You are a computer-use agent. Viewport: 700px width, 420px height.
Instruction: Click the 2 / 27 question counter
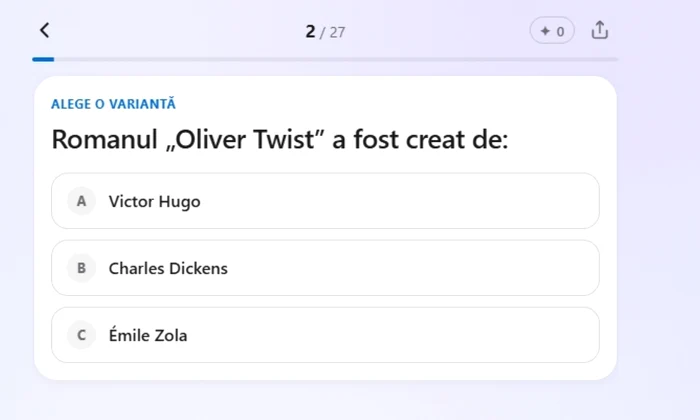(x=325, y=32)
